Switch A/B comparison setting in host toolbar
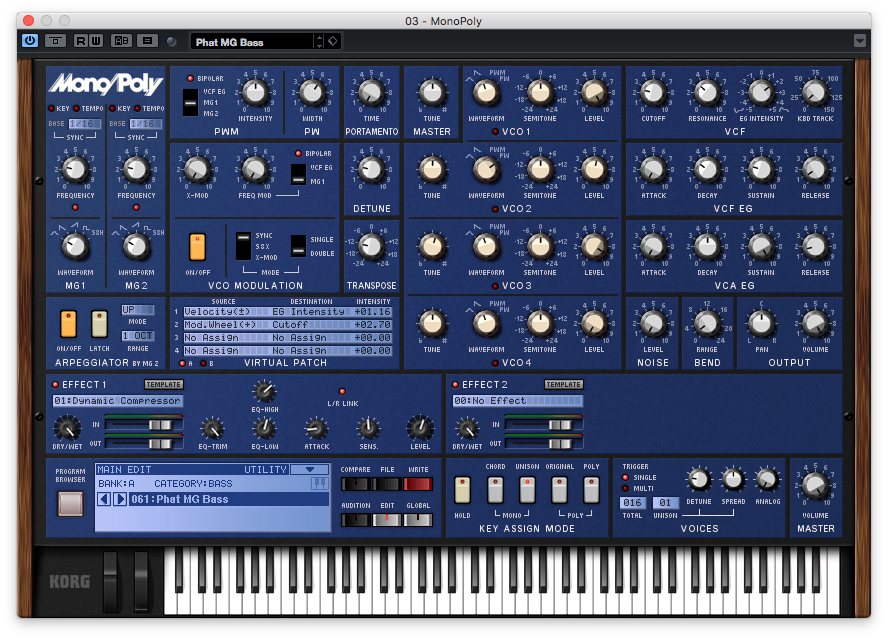Image resolution: width=888 pixels, height=639 pixels. 121,41
